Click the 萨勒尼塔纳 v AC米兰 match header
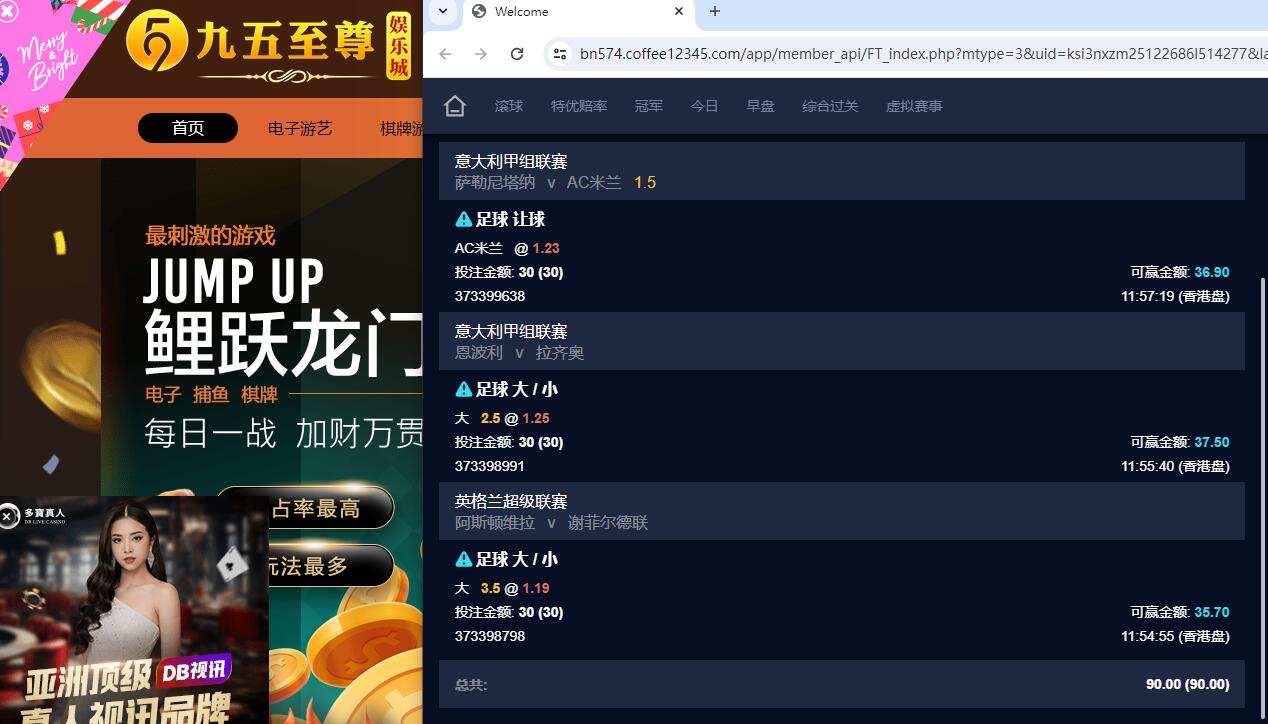Image resolution: width=1268 pixels, height=724 pixels. [842, 171]
